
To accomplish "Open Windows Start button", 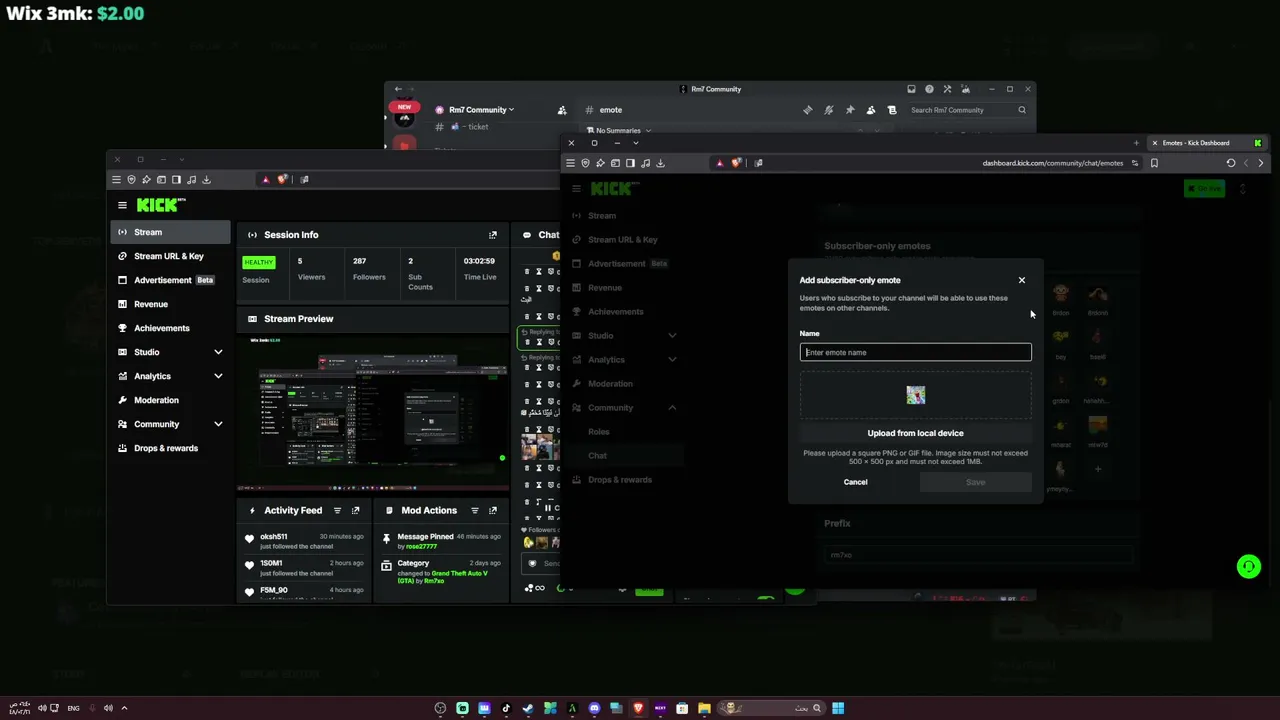I will (x=838, y=708).
